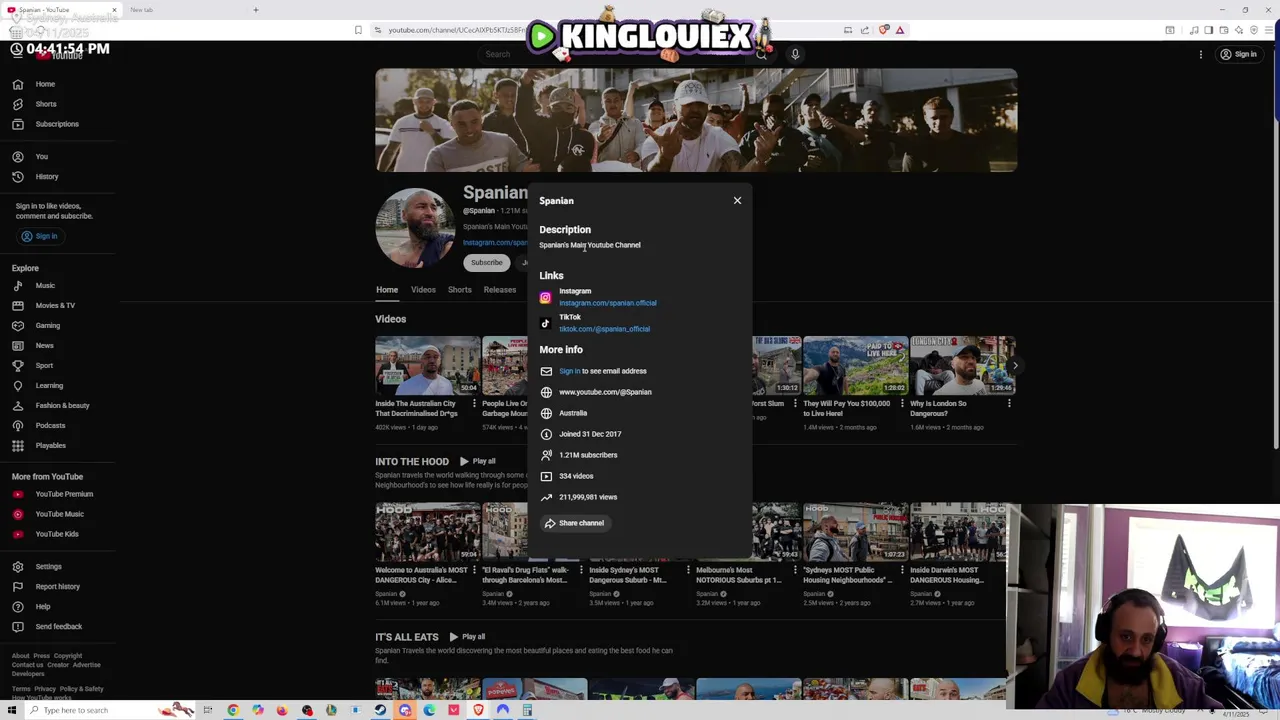This screenshot has height=720, width=1280.
Task: Select the channel Releases tab
Action: pyautogui.click(x=500, y=290)
